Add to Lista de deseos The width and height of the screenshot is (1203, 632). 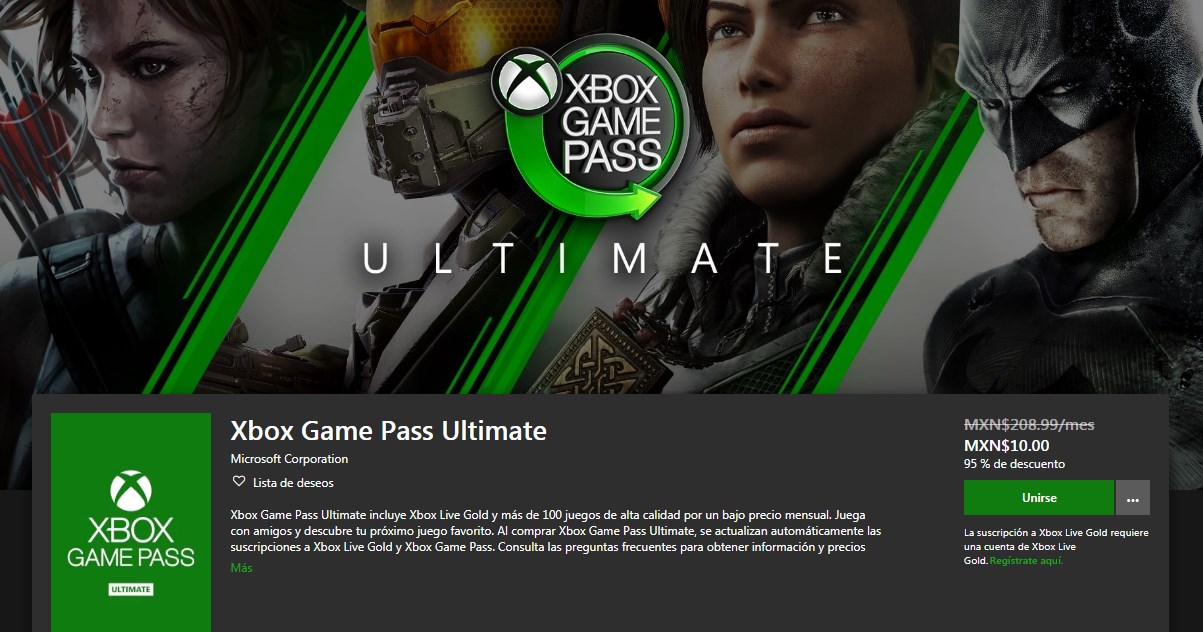click(294, 482)
